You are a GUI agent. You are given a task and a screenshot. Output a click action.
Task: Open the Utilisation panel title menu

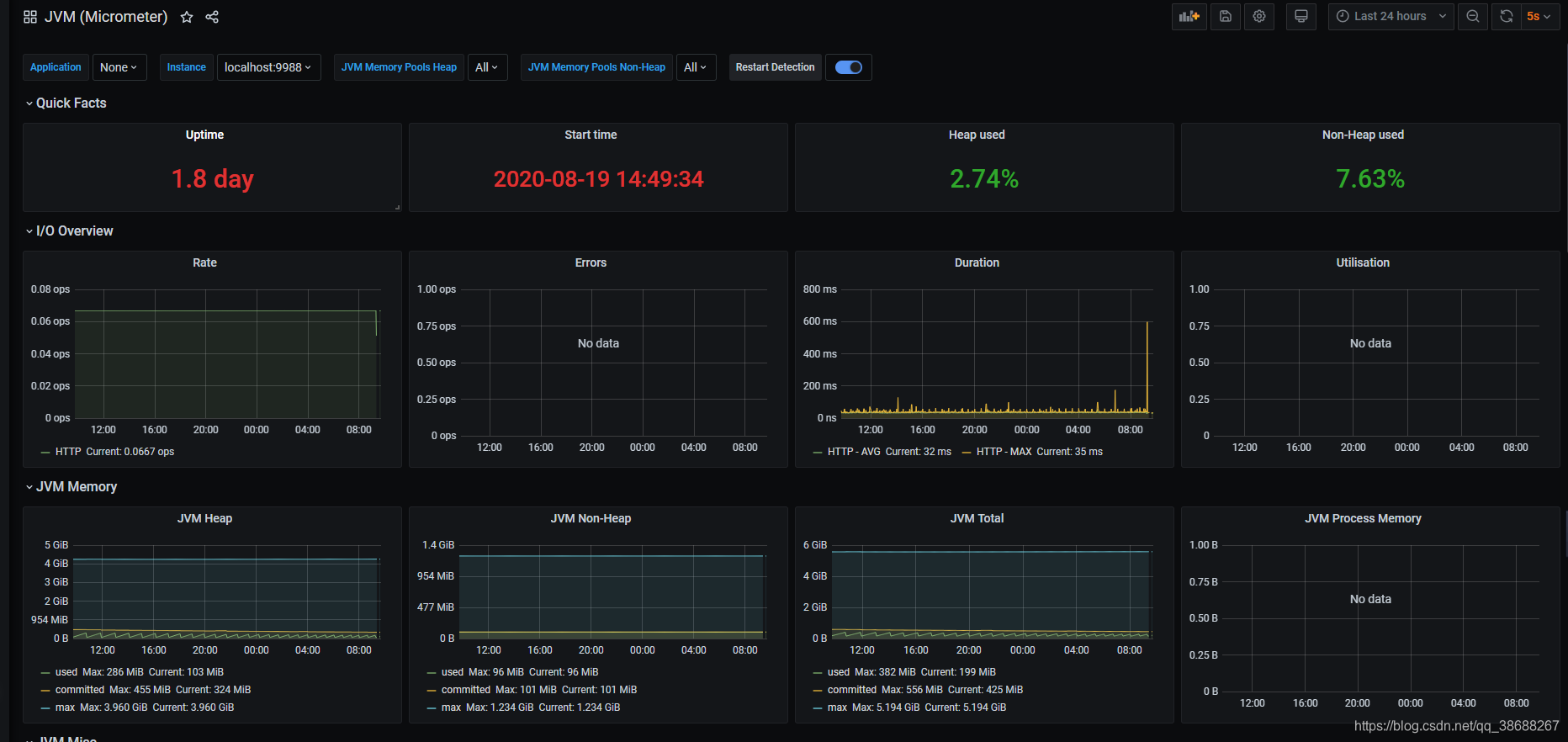coord(1363,262)
